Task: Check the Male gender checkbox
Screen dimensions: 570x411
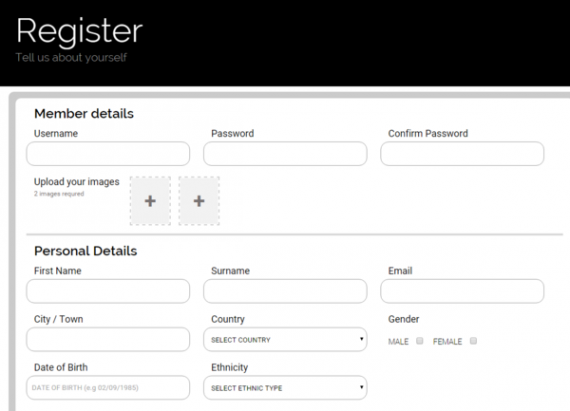Action: [420, 341]
